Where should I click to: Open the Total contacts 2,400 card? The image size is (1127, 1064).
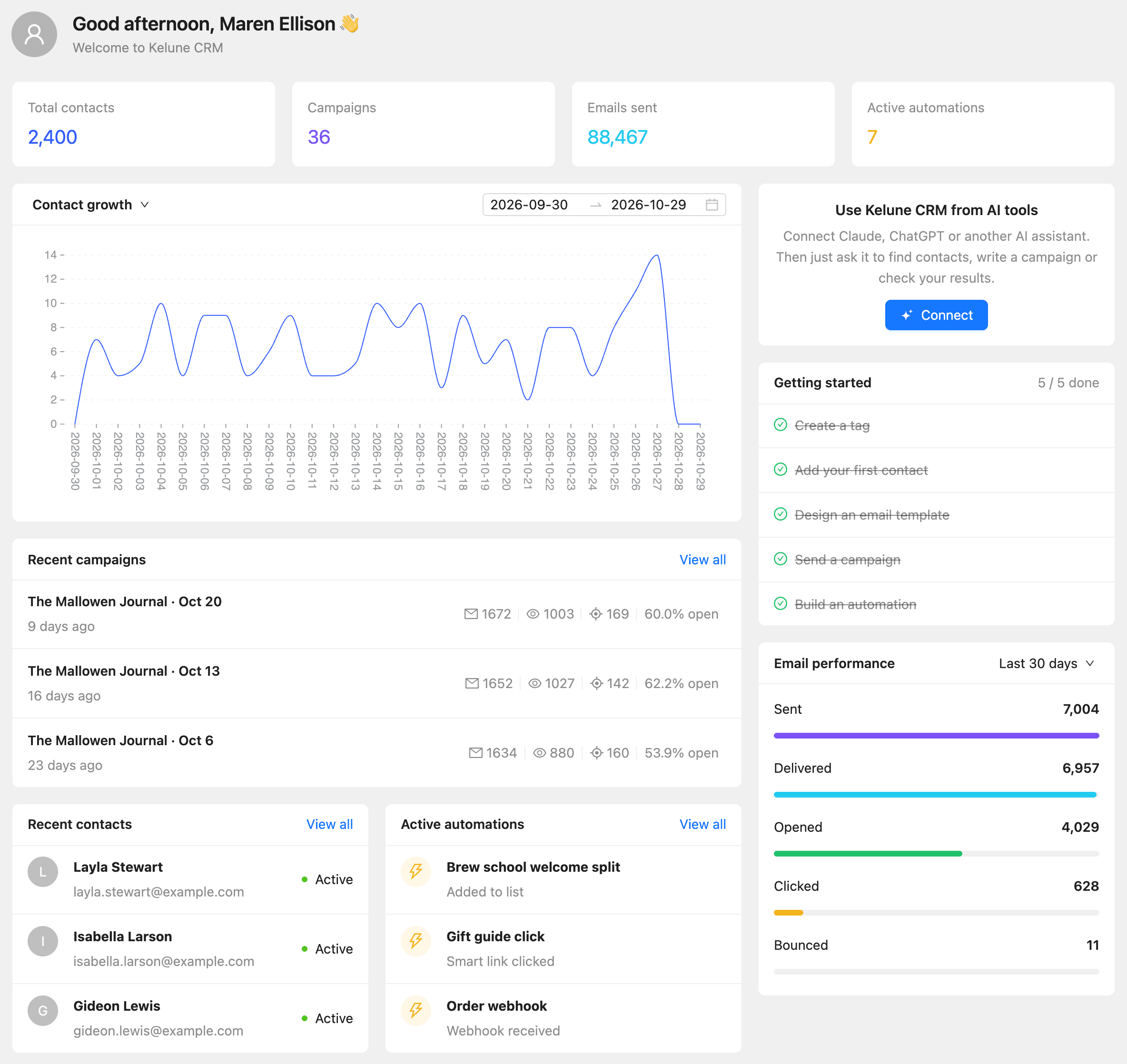144,124
